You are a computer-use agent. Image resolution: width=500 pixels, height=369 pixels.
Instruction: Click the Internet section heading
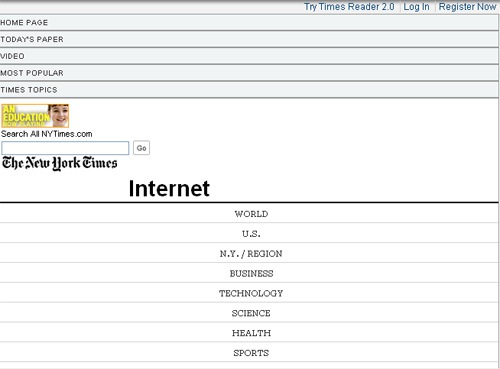click(169, 189)
